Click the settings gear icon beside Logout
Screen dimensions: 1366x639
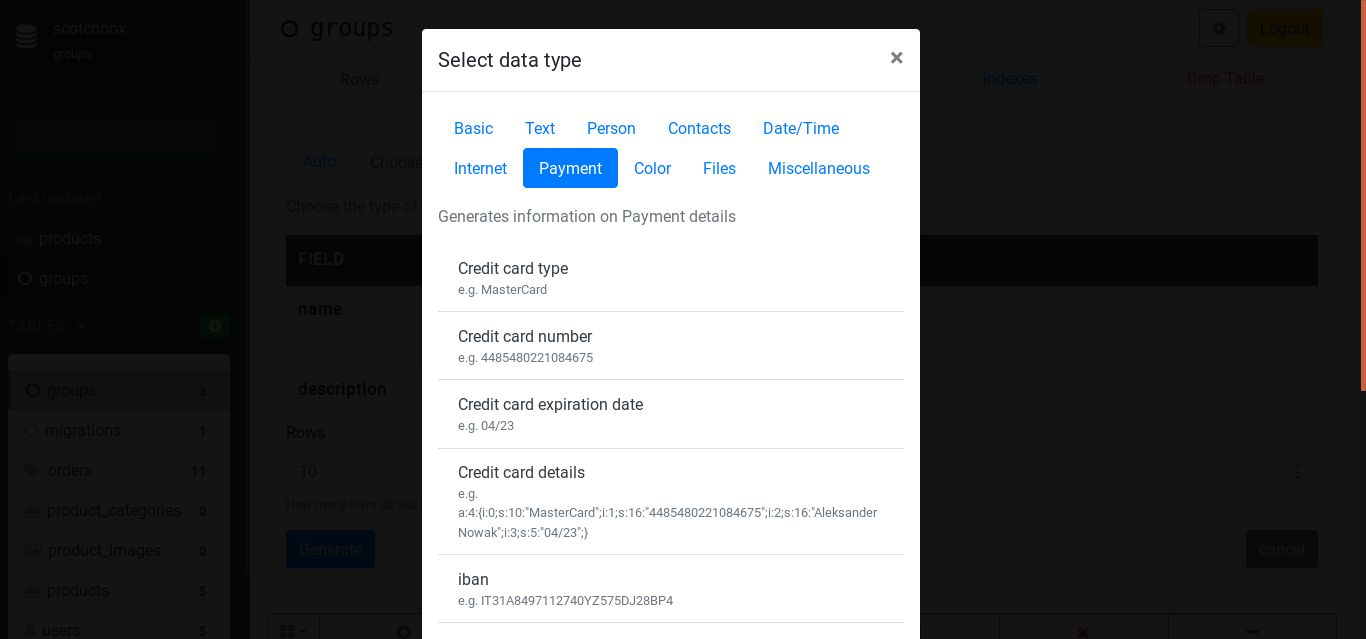(x=1219, y=28)
